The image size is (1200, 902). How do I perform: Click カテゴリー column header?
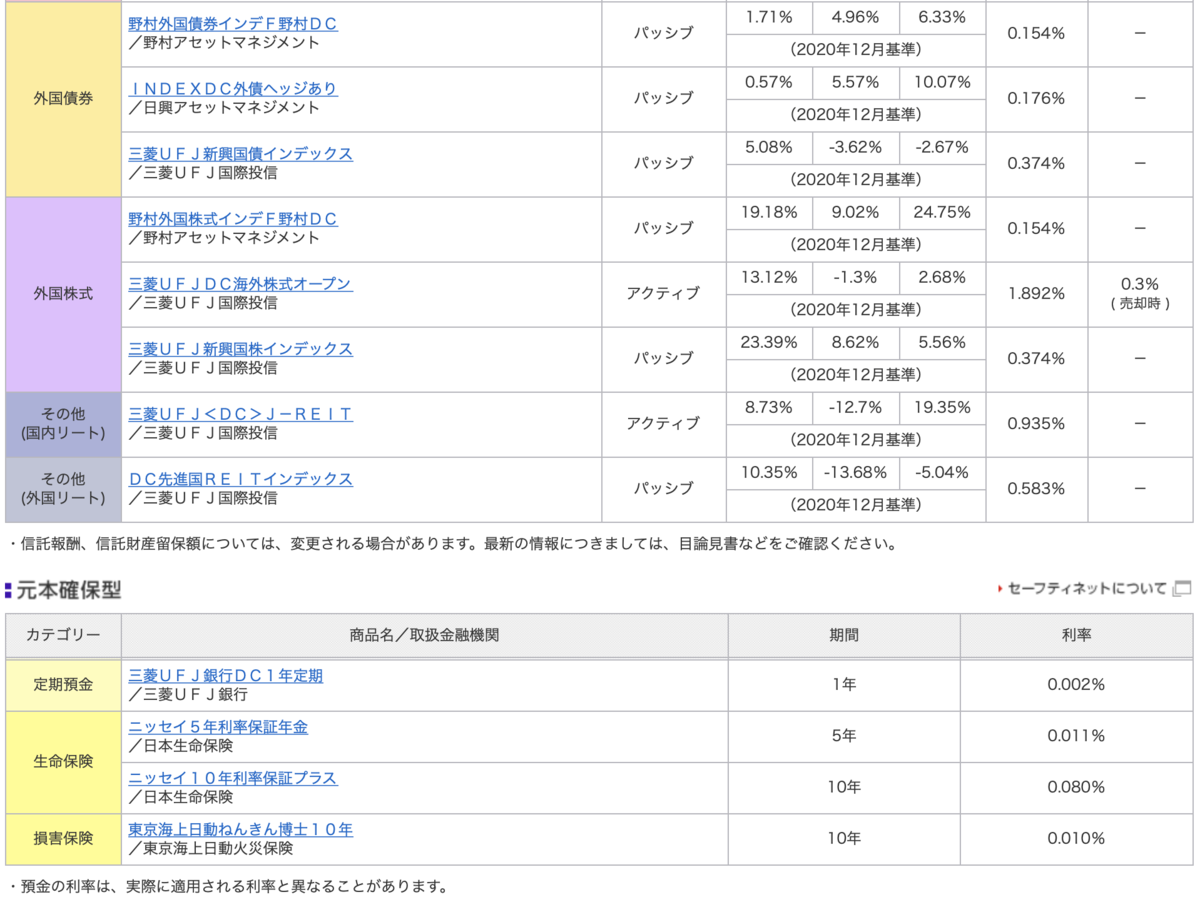coord(64,634)
